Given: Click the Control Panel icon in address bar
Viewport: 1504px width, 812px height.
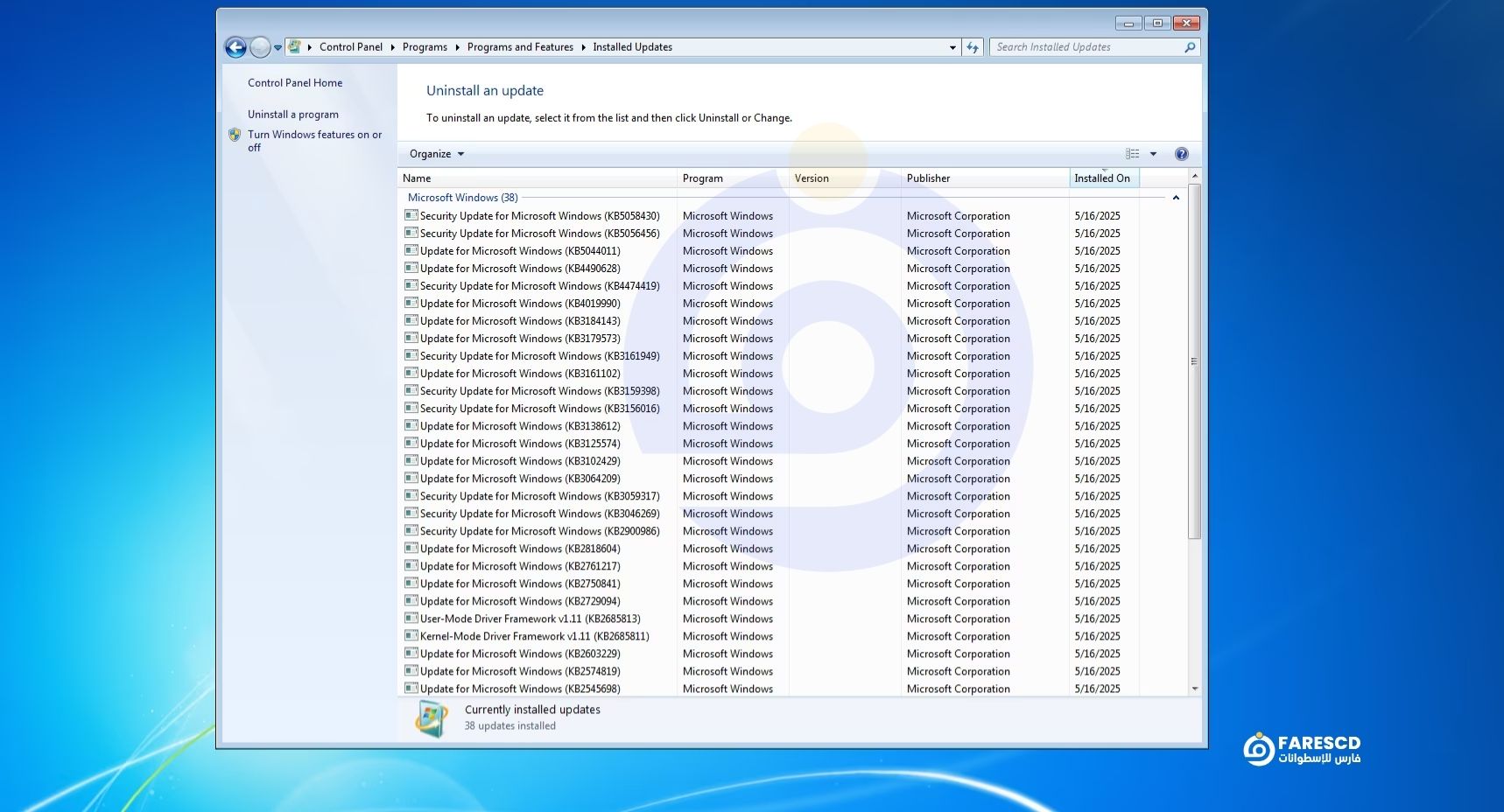Looking at the screenshot, I should point(295,47).
